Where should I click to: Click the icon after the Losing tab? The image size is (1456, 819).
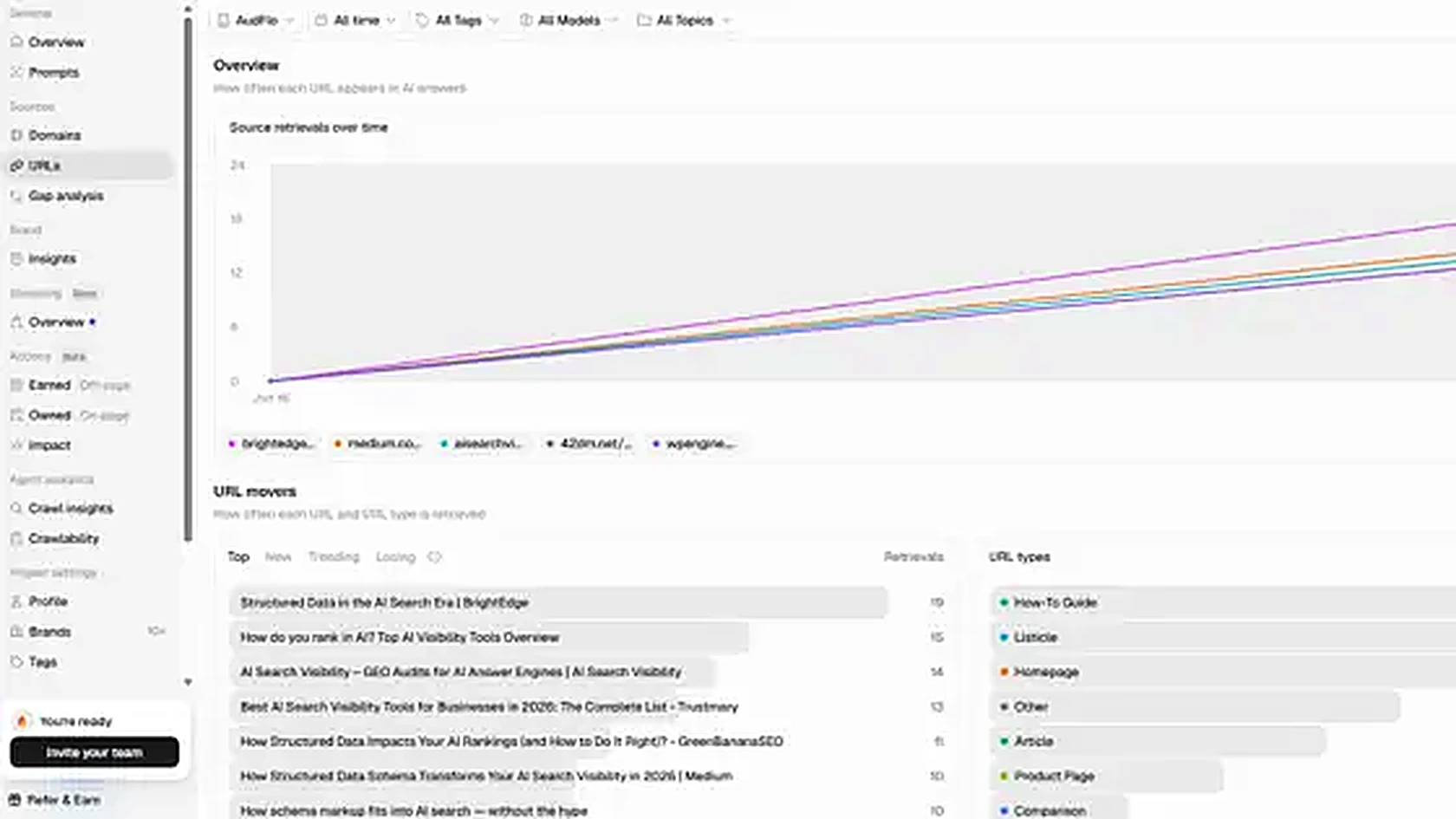tap(435, 556)
